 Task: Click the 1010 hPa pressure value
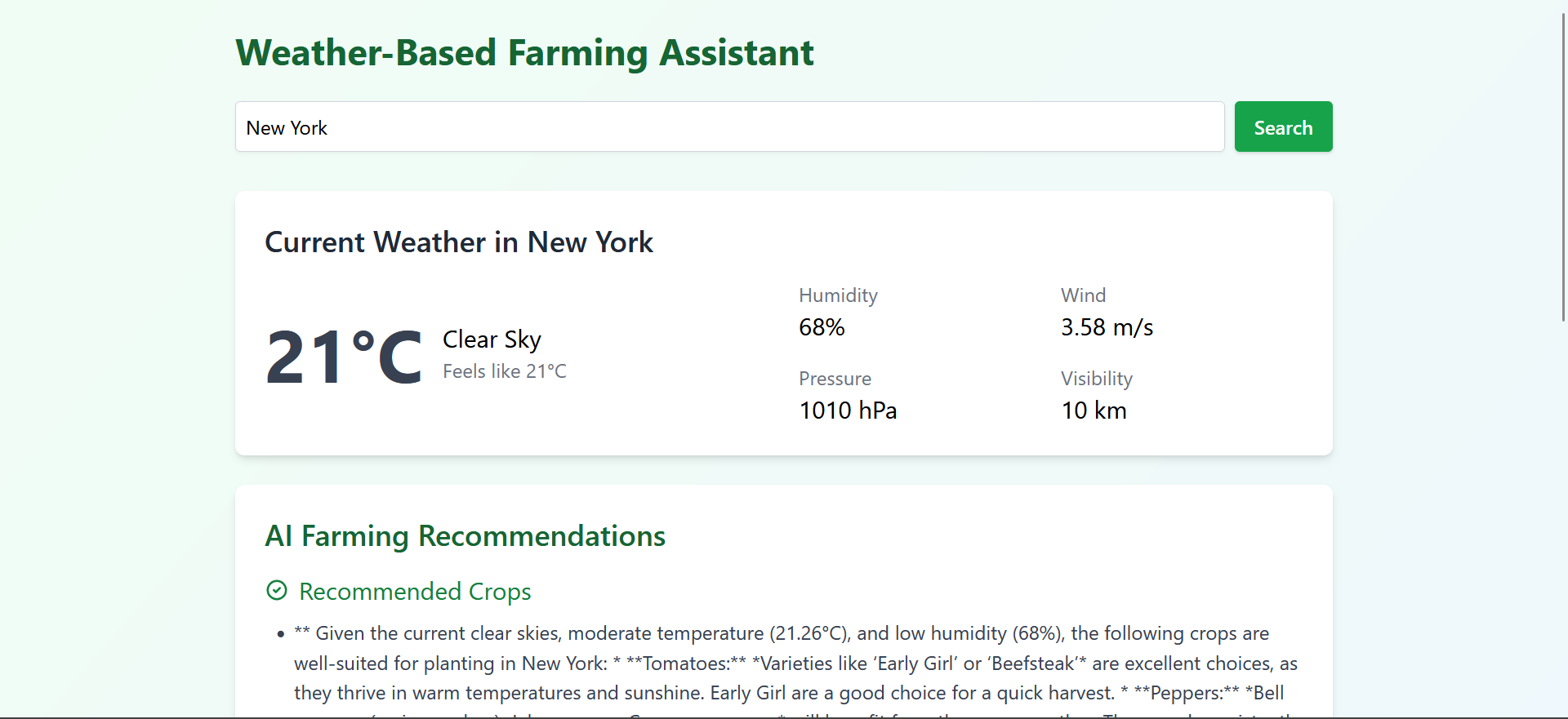(848, 411)
